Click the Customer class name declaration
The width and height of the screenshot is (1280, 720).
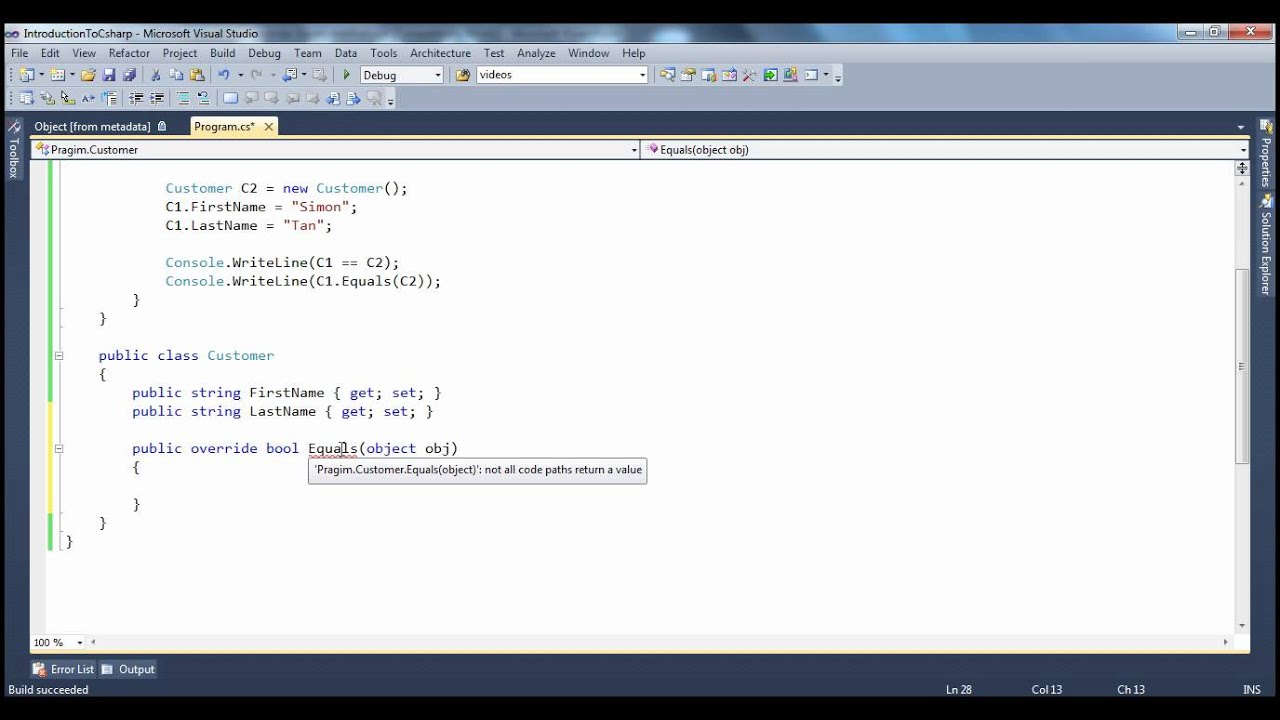[x=240, y=356]
